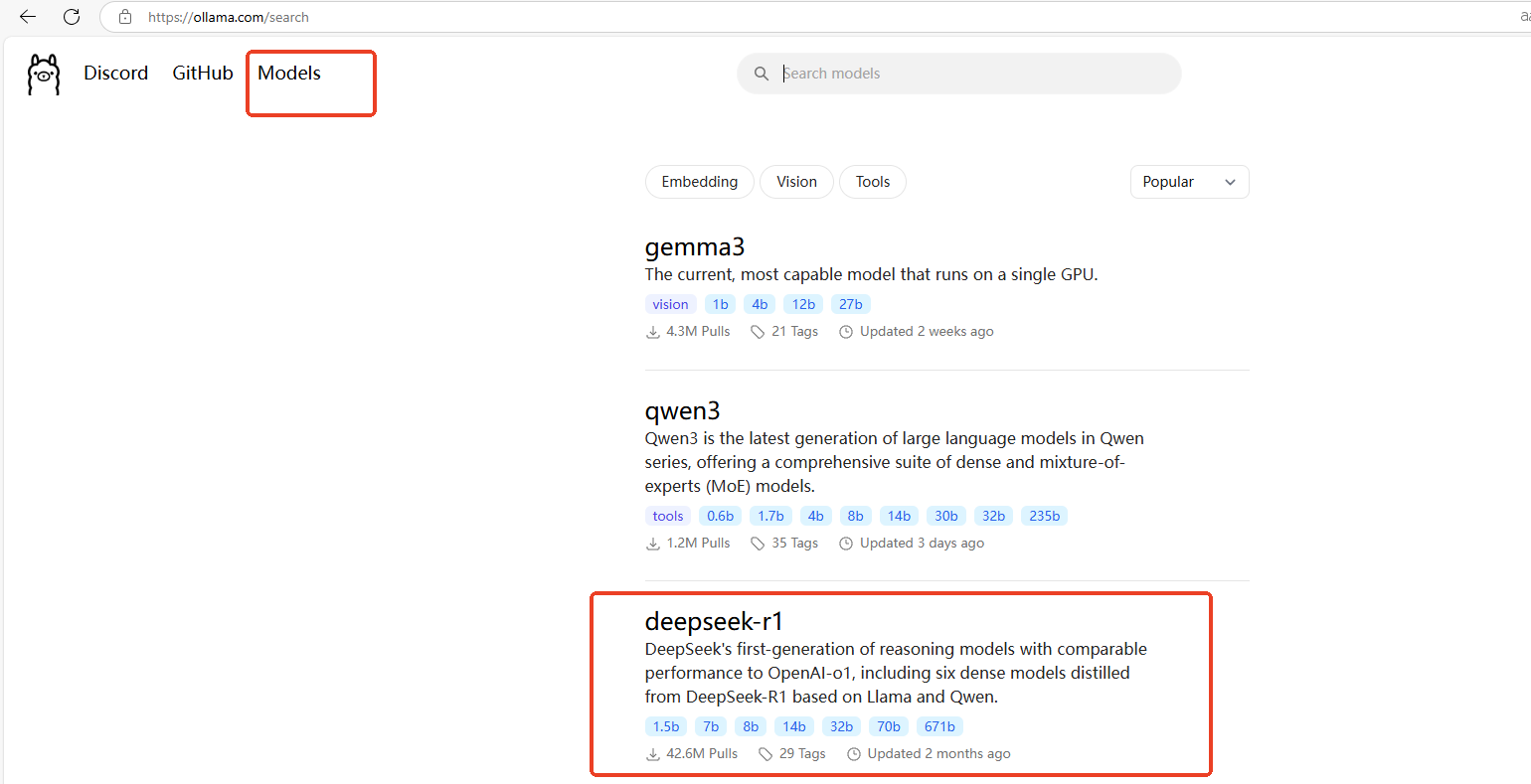Viewport: 1531px width, 784px height.
Task: Click the Ollama llama logo
Action: 44,75
